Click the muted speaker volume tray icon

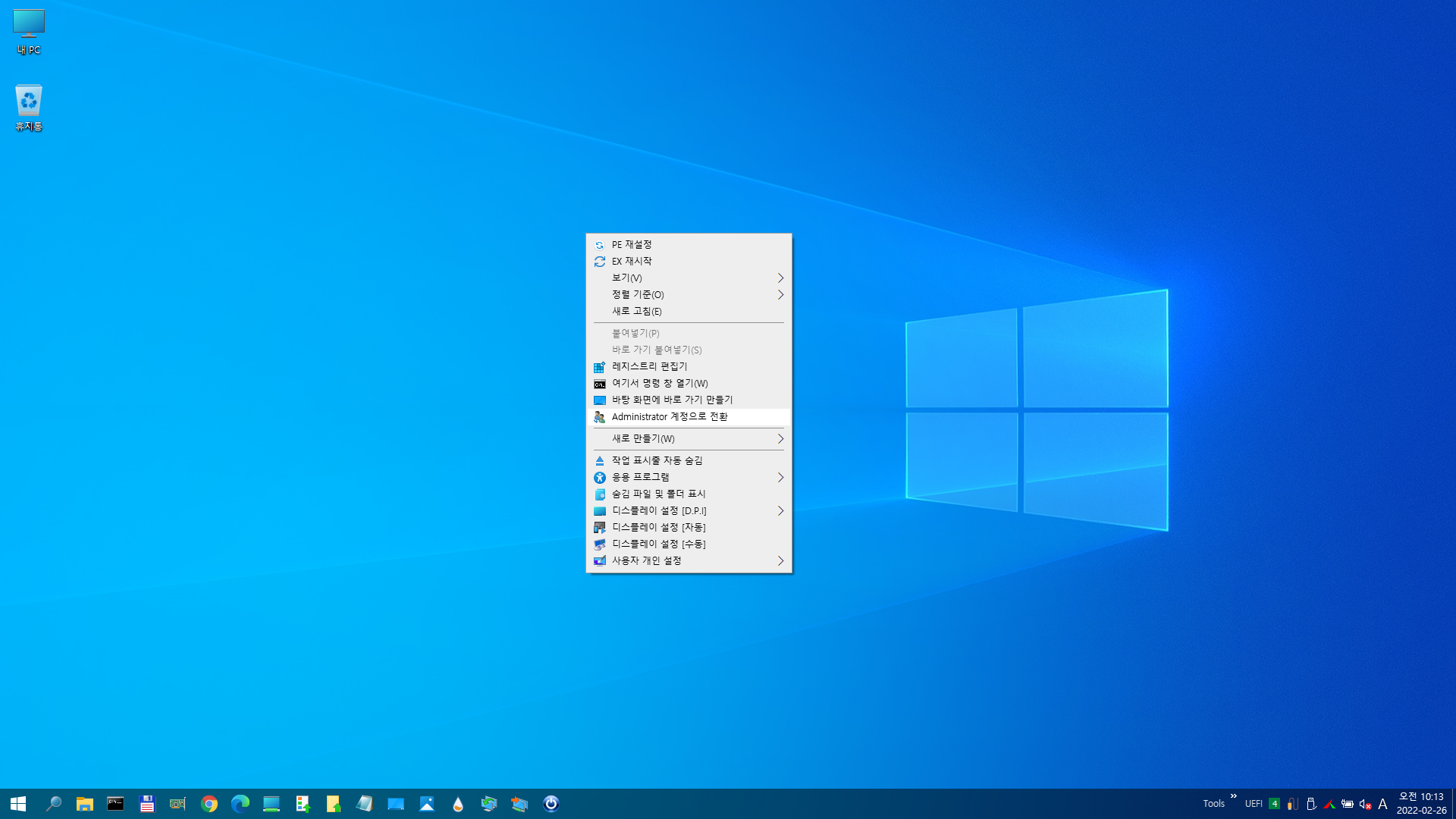[x=1365, y=804]
